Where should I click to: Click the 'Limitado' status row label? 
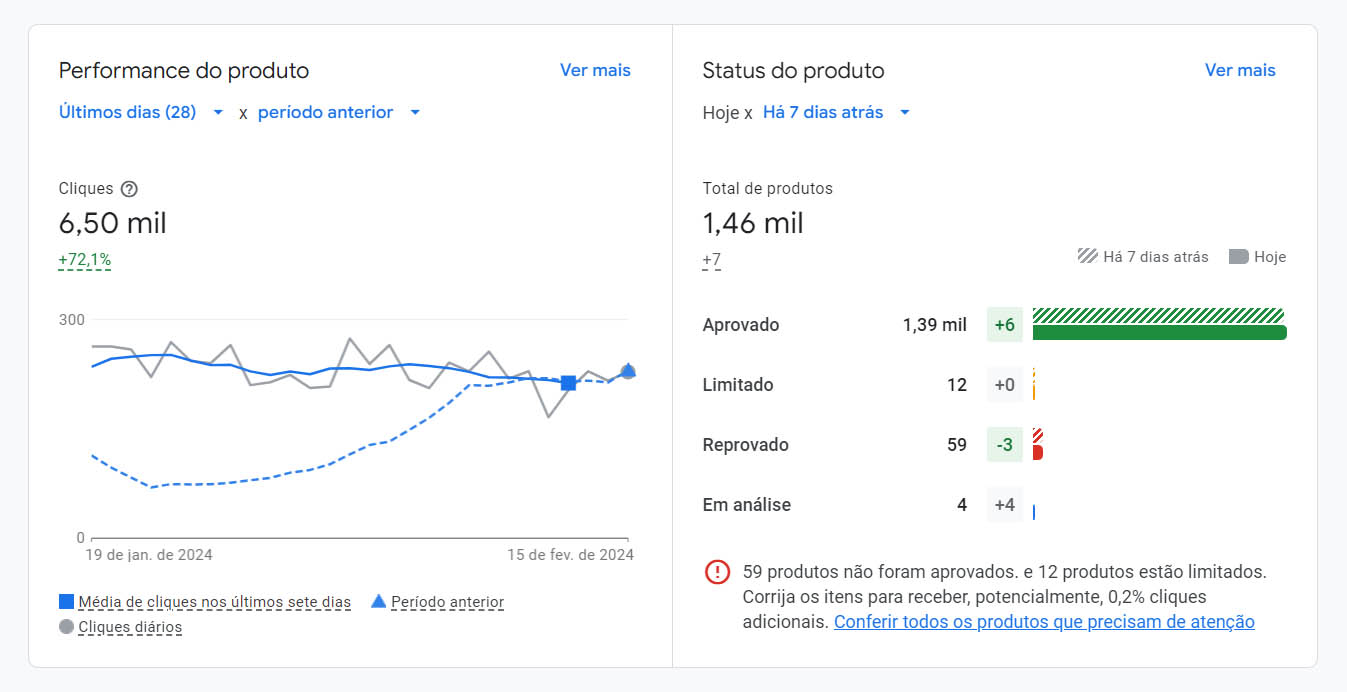pos(738,385)
